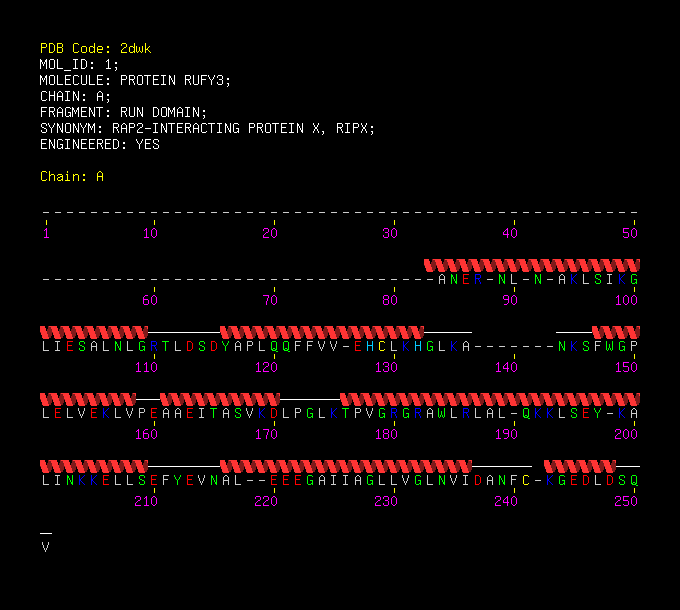Click position number 50
Viewport: 680px width, 610px height.
click(x=630, y=233)
